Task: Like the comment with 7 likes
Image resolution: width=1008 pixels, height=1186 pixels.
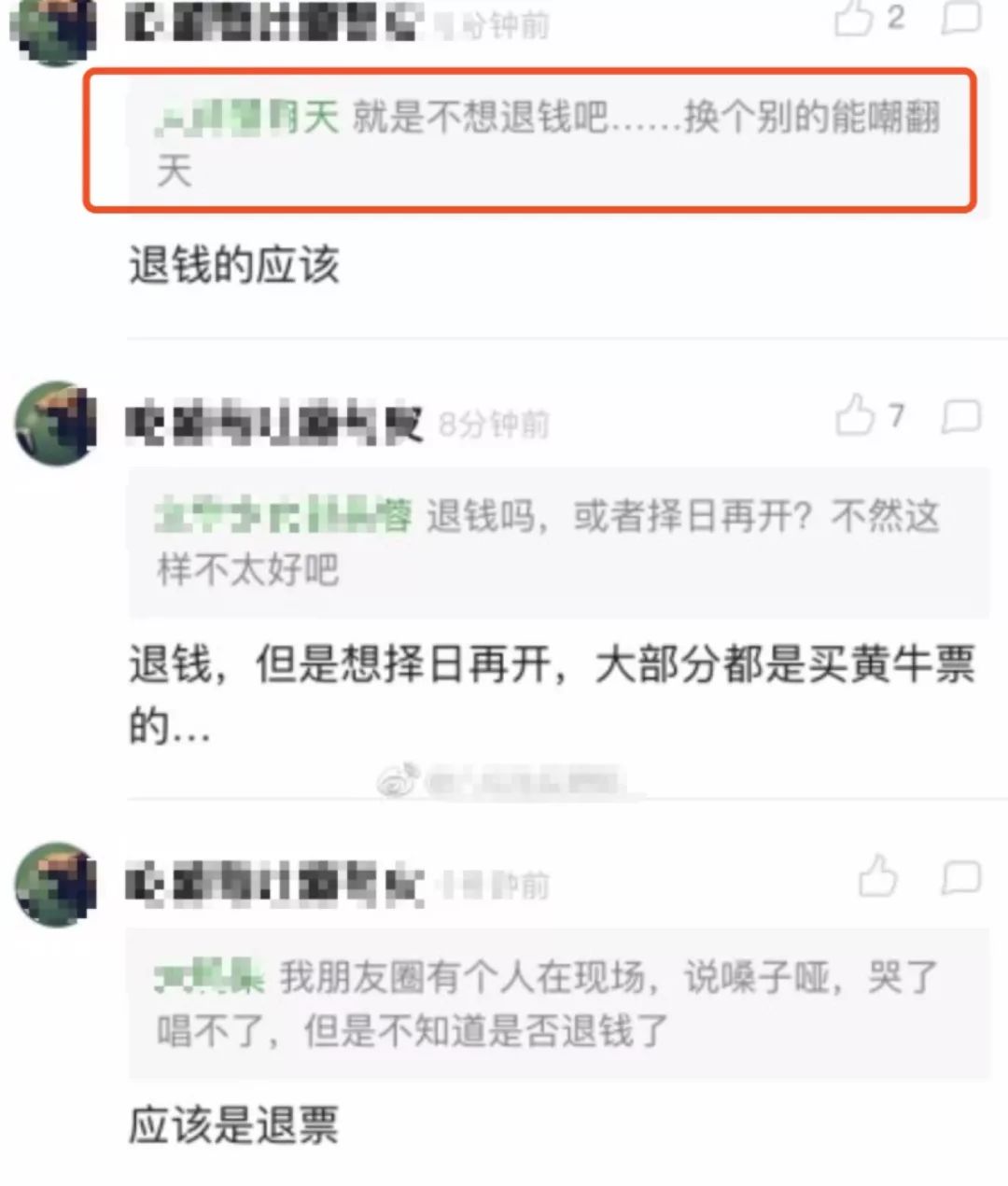Action: (x=855, y=415)
